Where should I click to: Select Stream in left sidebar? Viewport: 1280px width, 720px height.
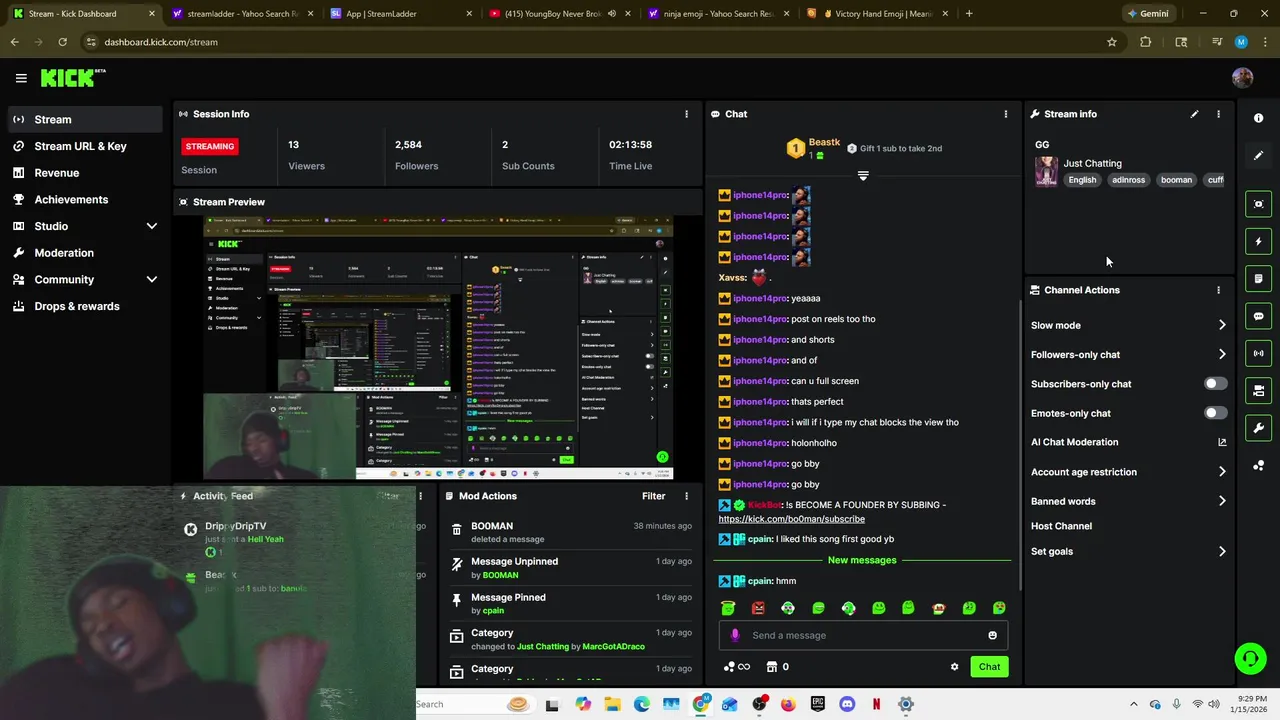tap(85, 119)
